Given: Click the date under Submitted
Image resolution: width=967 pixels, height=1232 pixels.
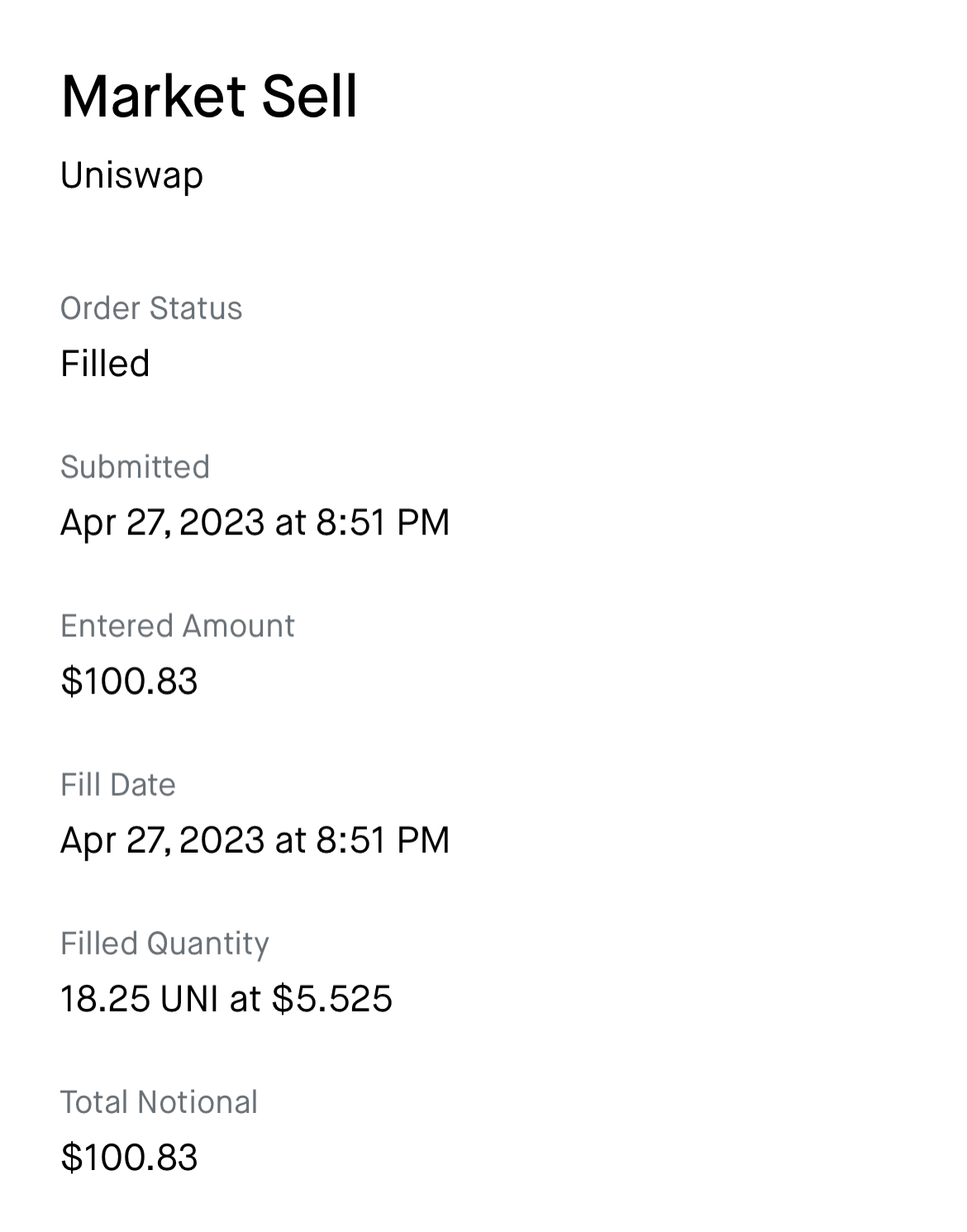Looking at the screenshot, I should [x=162, y=522].
